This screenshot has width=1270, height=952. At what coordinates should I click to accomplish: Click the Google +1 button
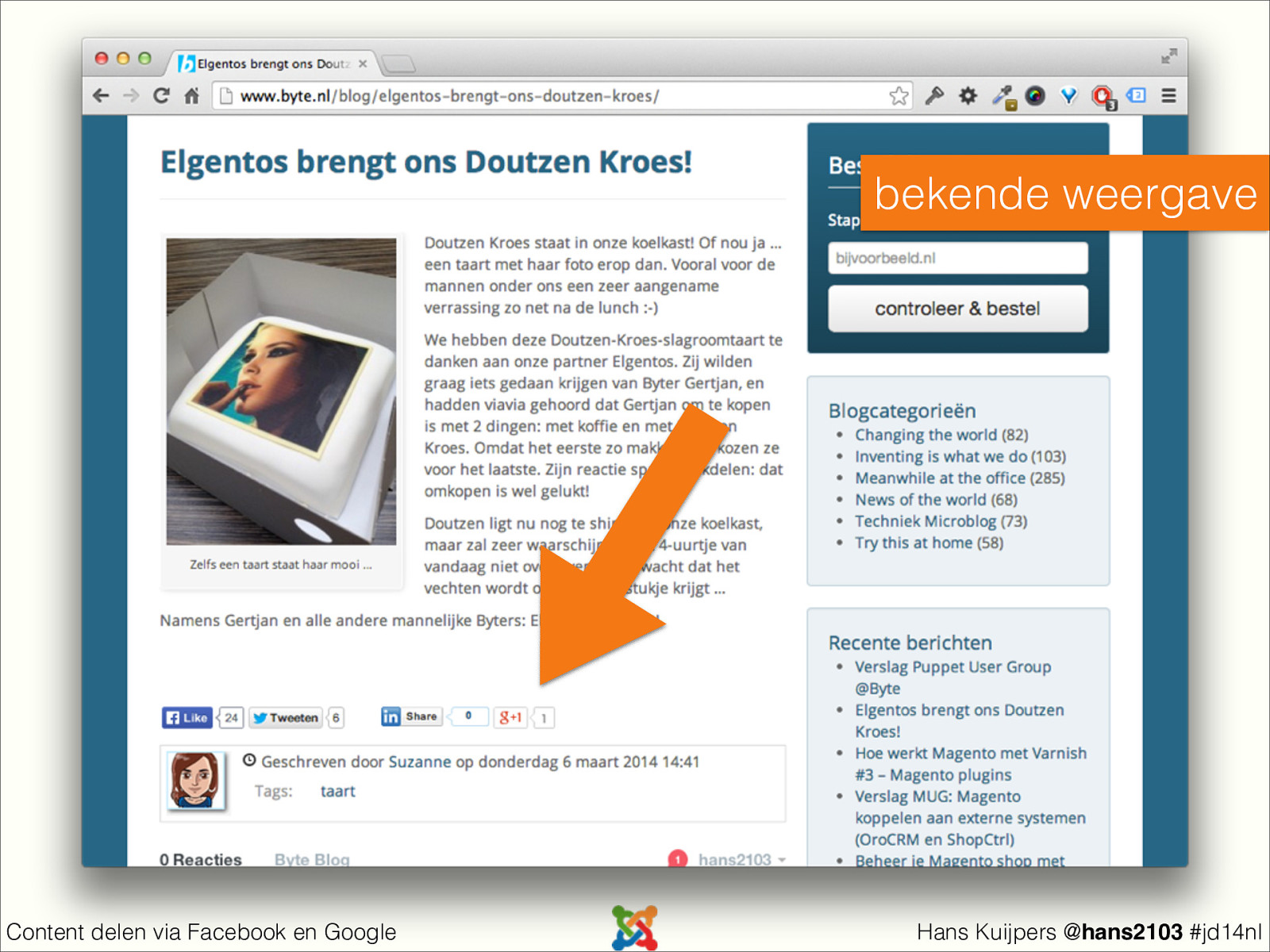tap(510, 717)
